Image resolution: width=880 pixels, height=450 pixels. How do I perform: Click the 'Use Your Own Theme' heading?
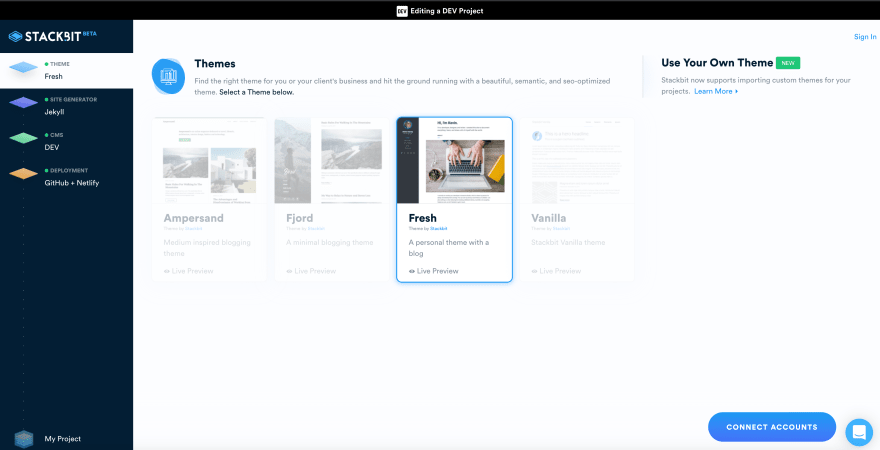[x=717, y=63]
